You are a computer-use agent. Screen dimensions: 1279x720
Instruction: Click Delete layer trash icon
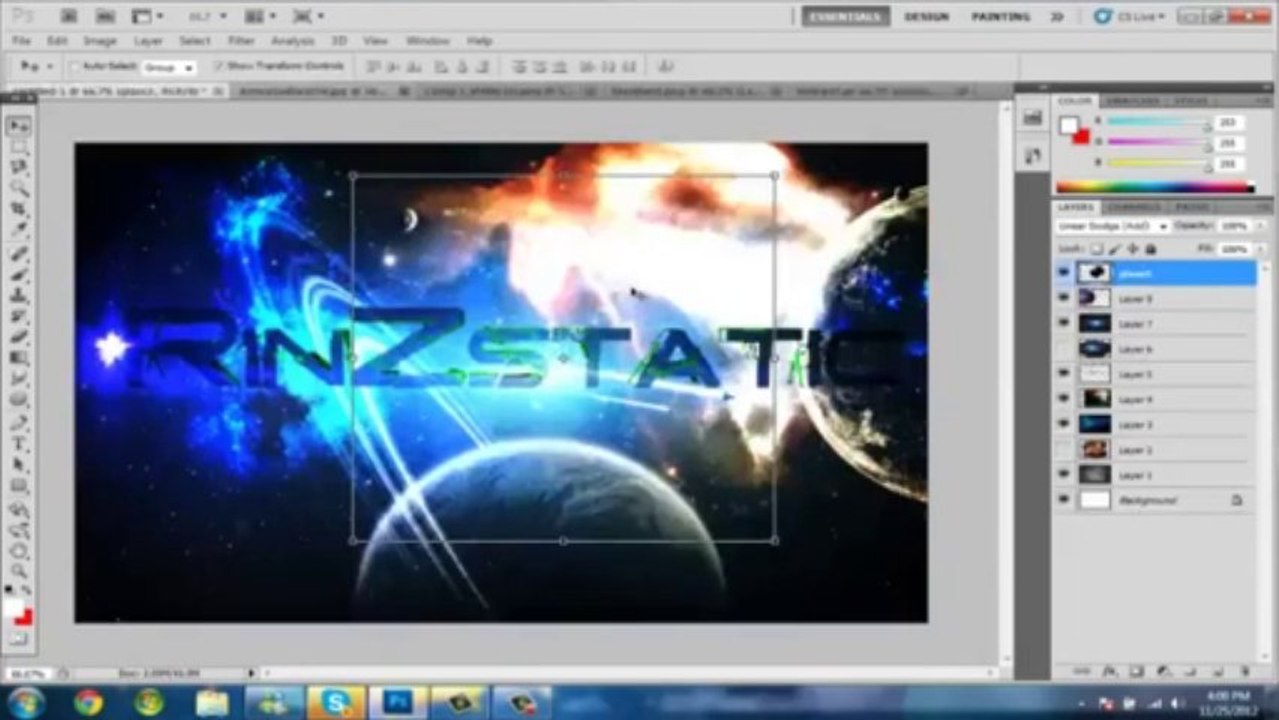pos(1243,672)
